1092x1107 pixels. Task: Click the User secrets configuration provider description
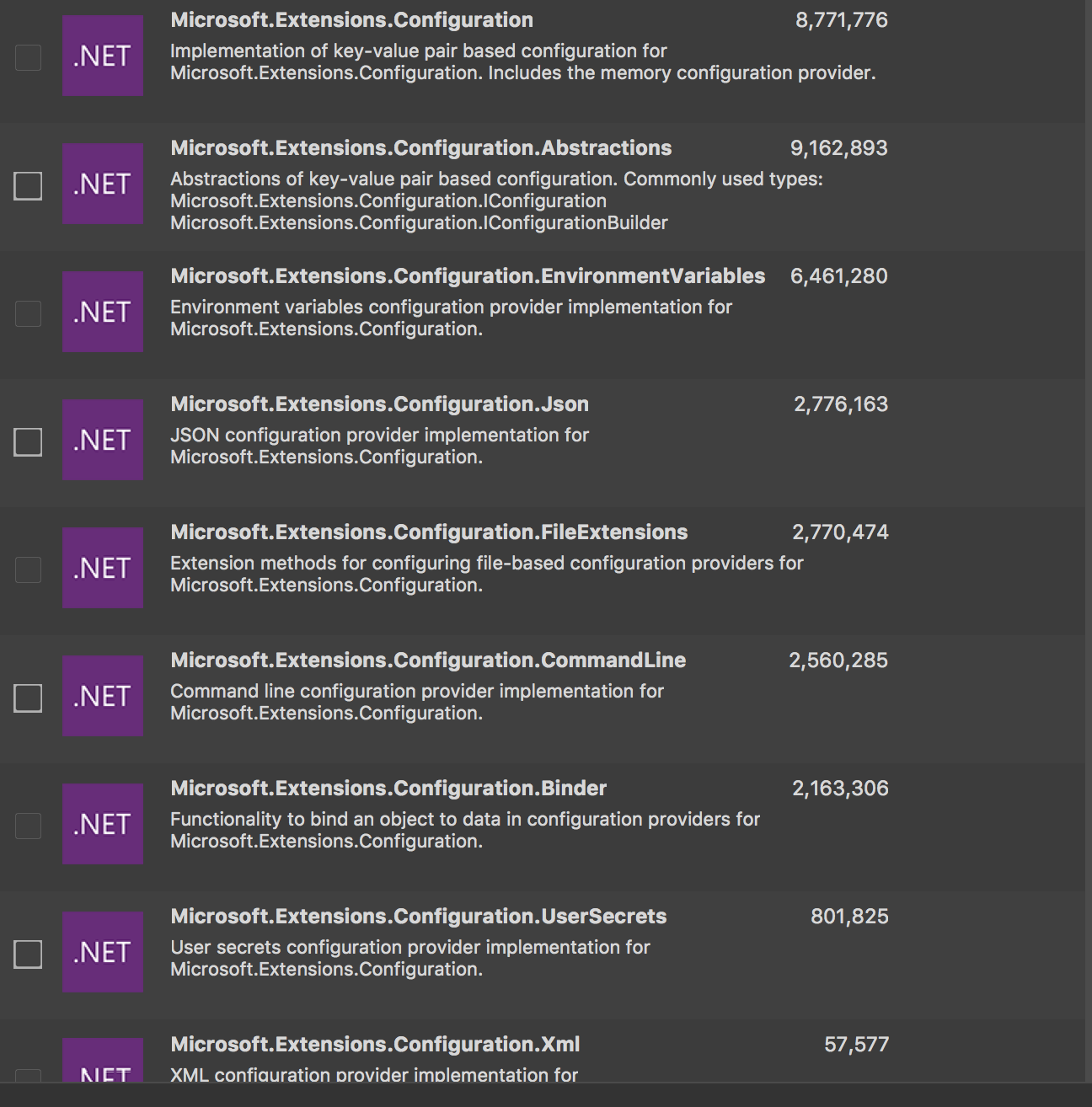point(410,959)
